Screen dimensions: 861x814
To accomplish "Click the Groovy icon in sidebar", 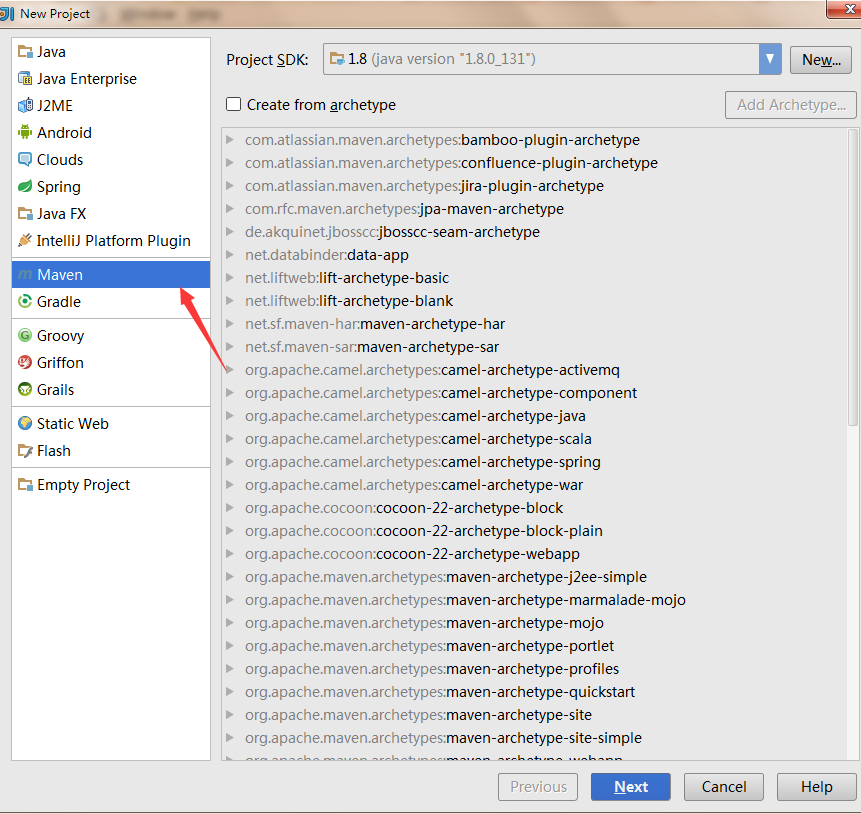I will pos(25,336).
